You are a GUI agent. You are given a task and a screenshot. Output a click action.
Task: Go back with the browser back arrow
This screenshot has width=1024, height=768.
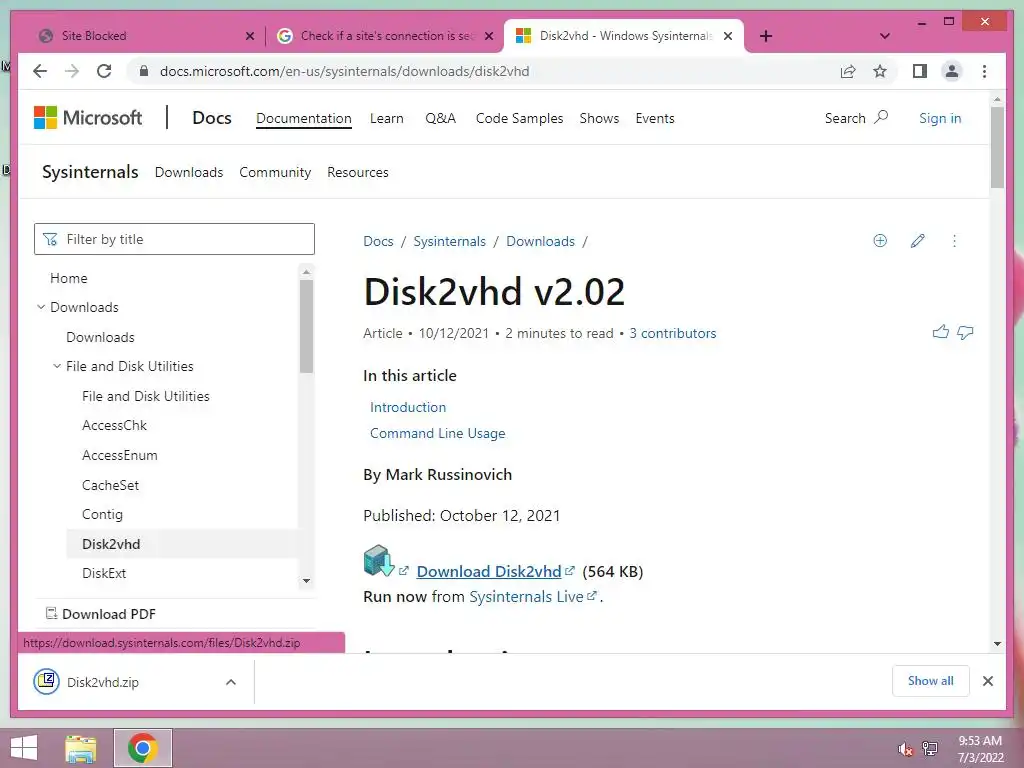click(x=40, y=71)
